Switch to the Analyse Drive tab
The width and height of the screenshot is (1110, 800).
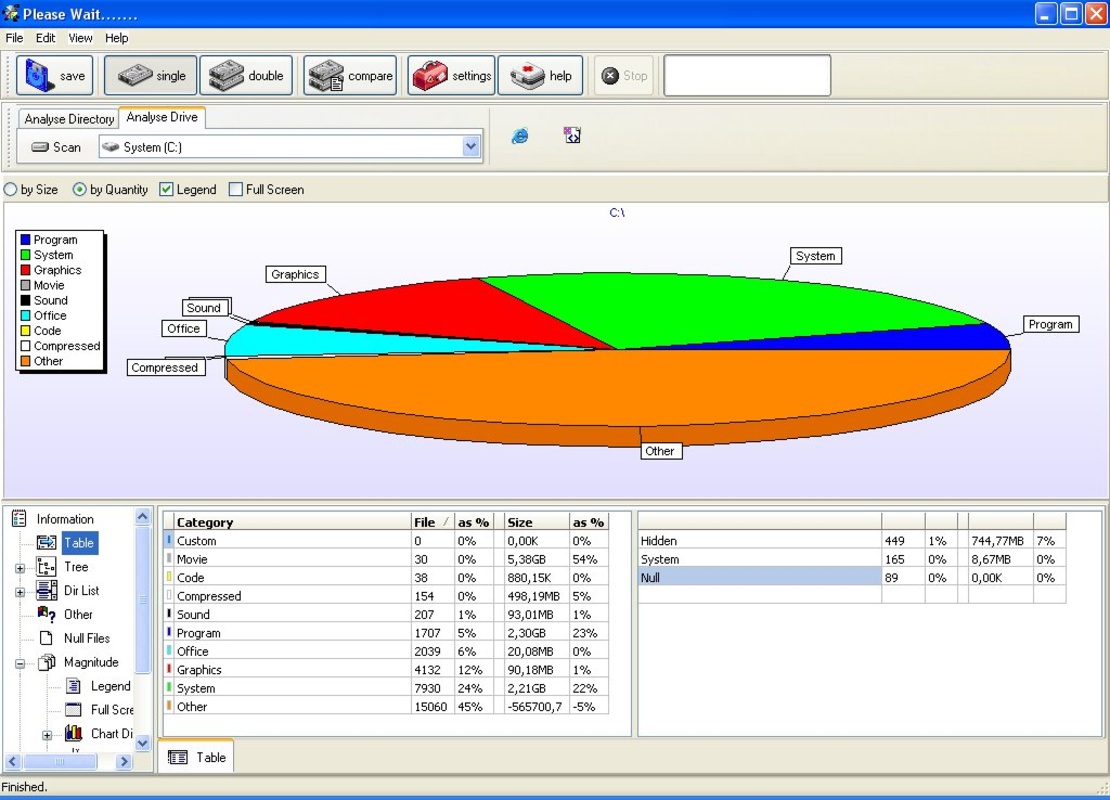[162, 118]
